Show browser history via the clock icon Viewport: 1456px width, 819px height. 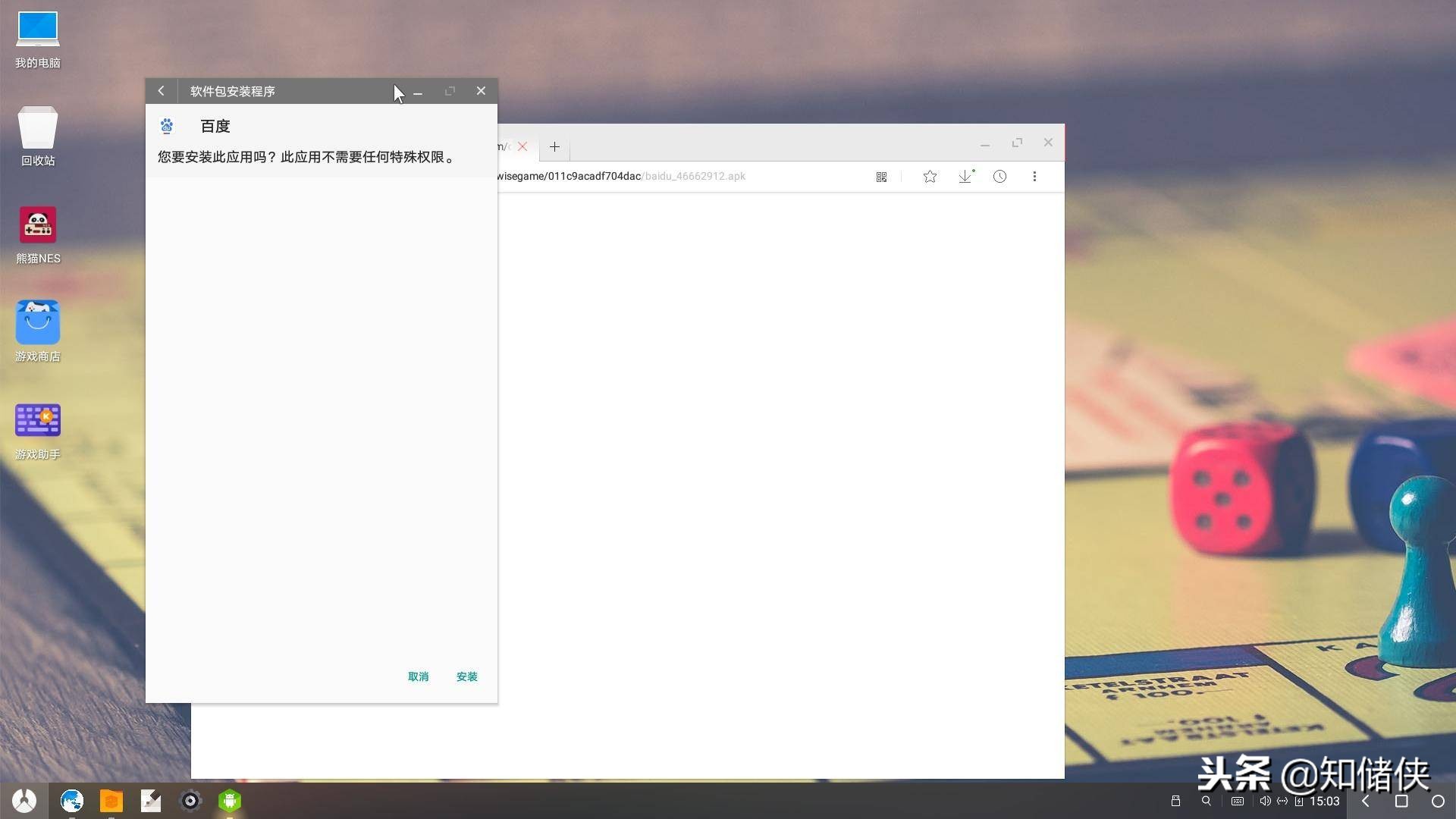pos(999,177)
